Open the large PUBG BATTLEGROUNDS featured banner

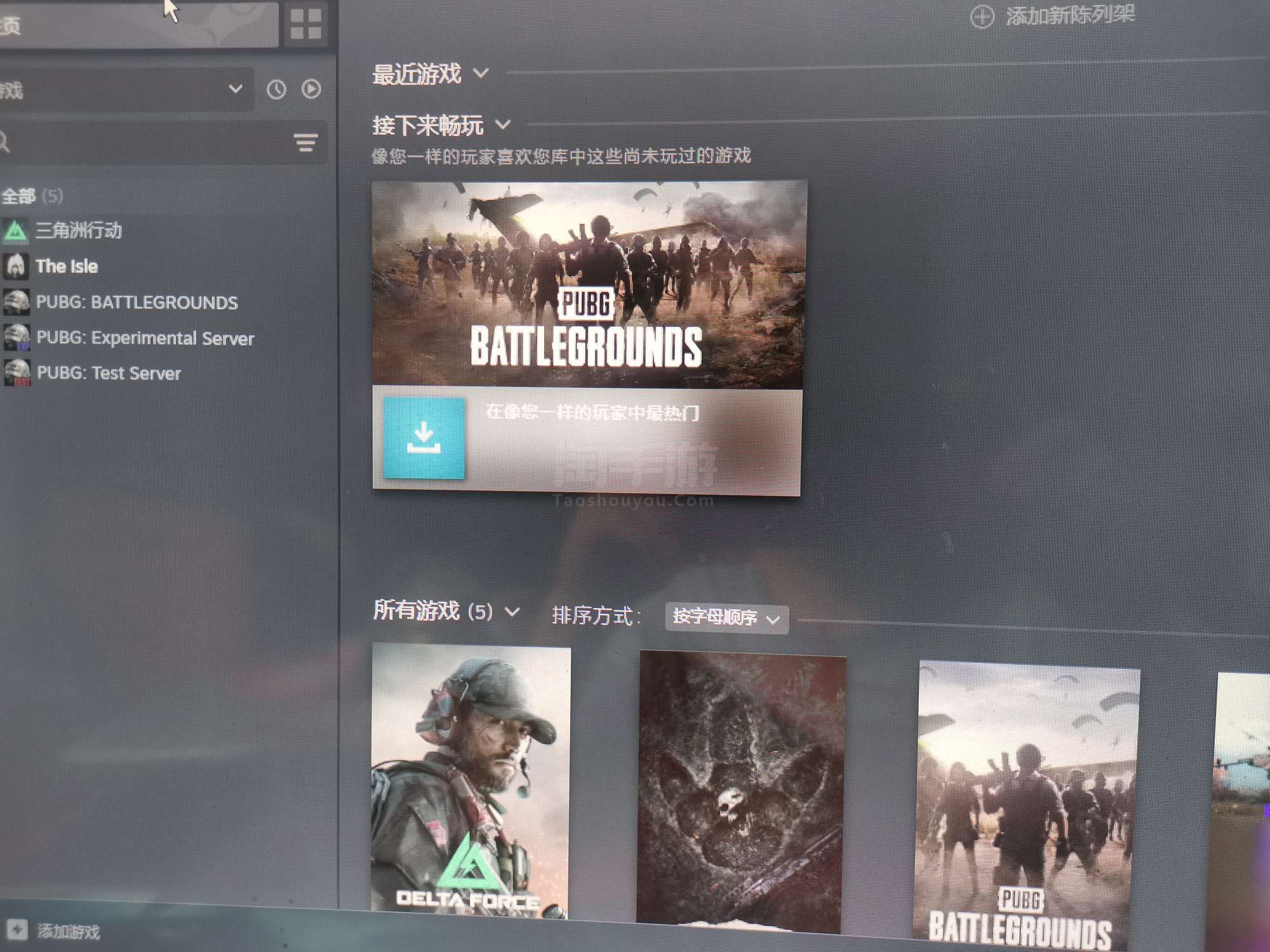click(x=589, y=284)
